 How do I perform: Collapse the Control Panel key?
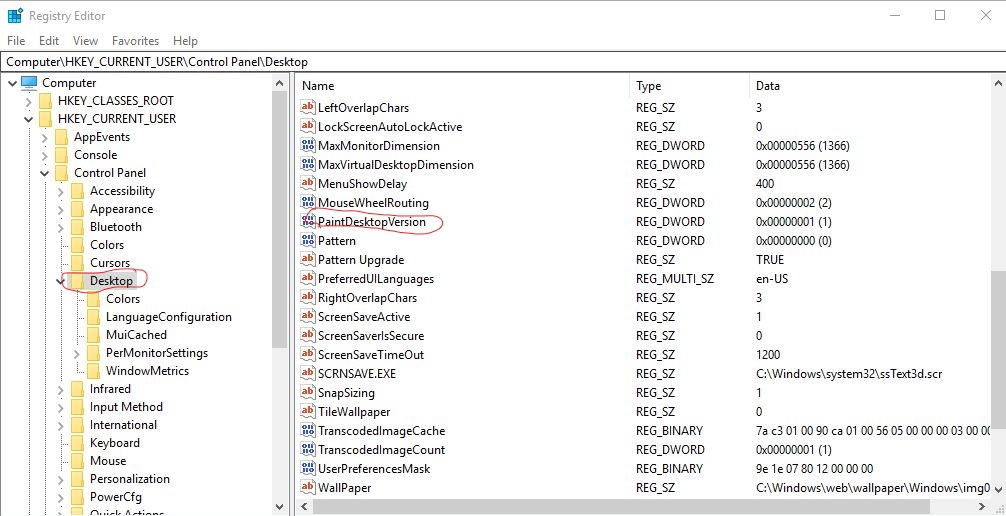click(x=44, y=173)
